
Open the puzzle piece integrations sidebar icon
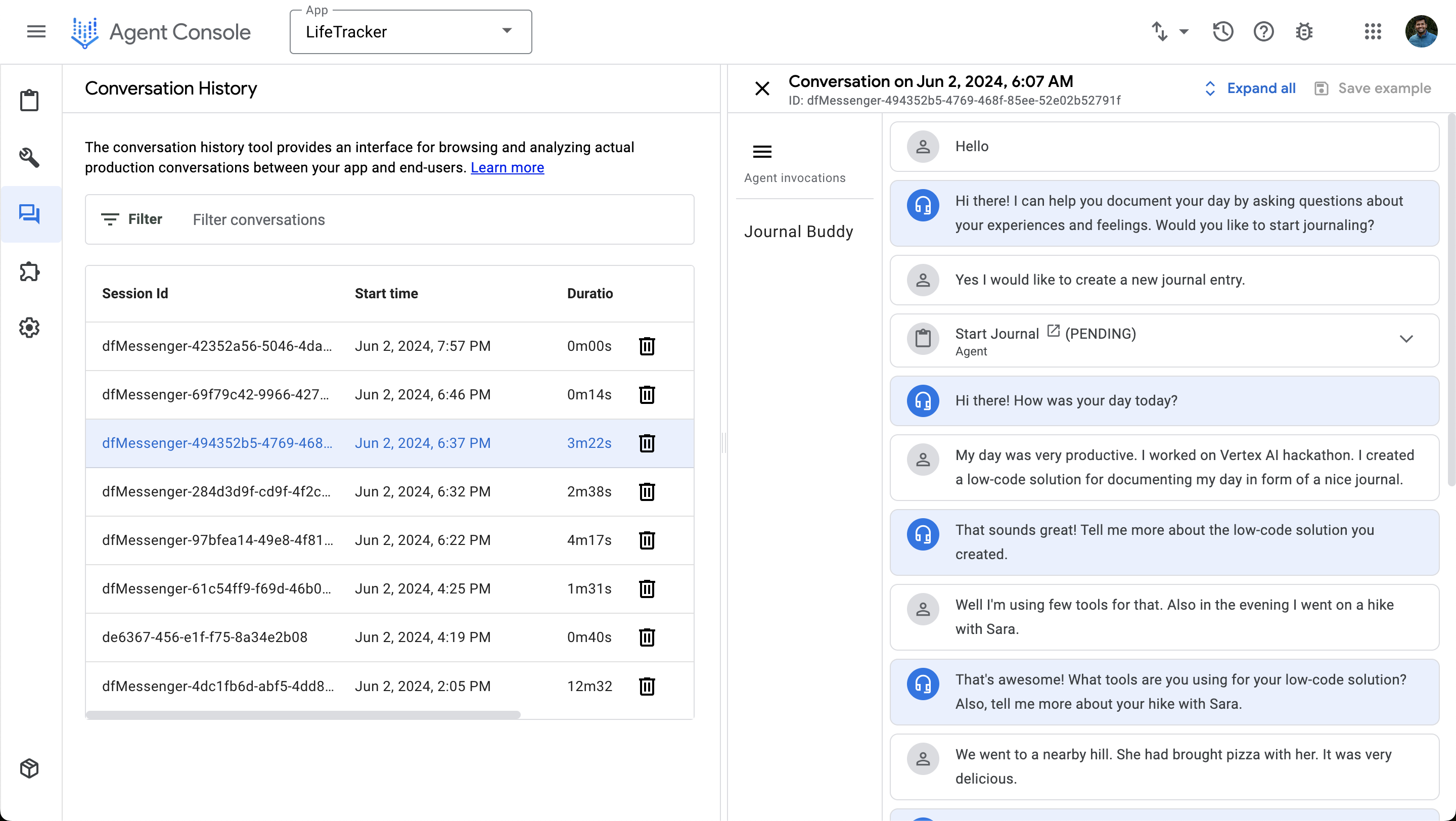coord(29,272)
